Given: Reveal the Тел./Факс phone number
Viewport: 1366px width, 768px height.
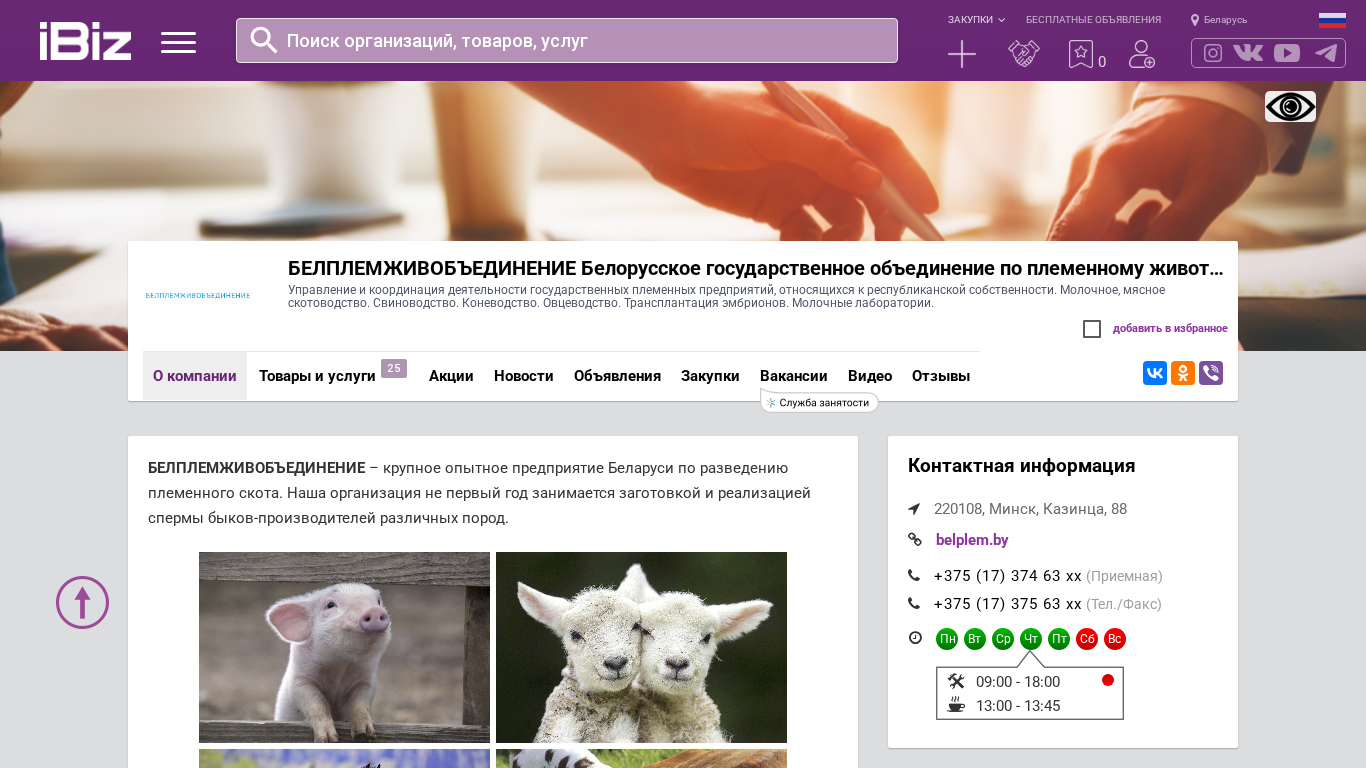Looking at the screenshot, I should pyautogui.click(x=1008, y=604).
